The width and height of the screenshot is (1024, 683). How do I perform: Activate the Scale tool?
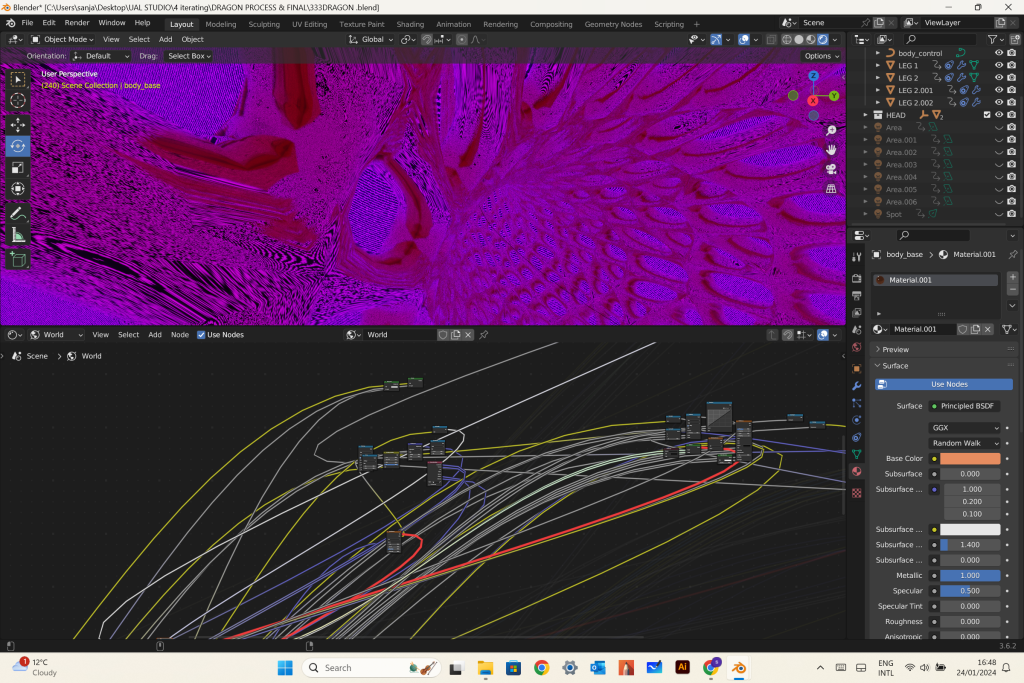pos(18,168)
